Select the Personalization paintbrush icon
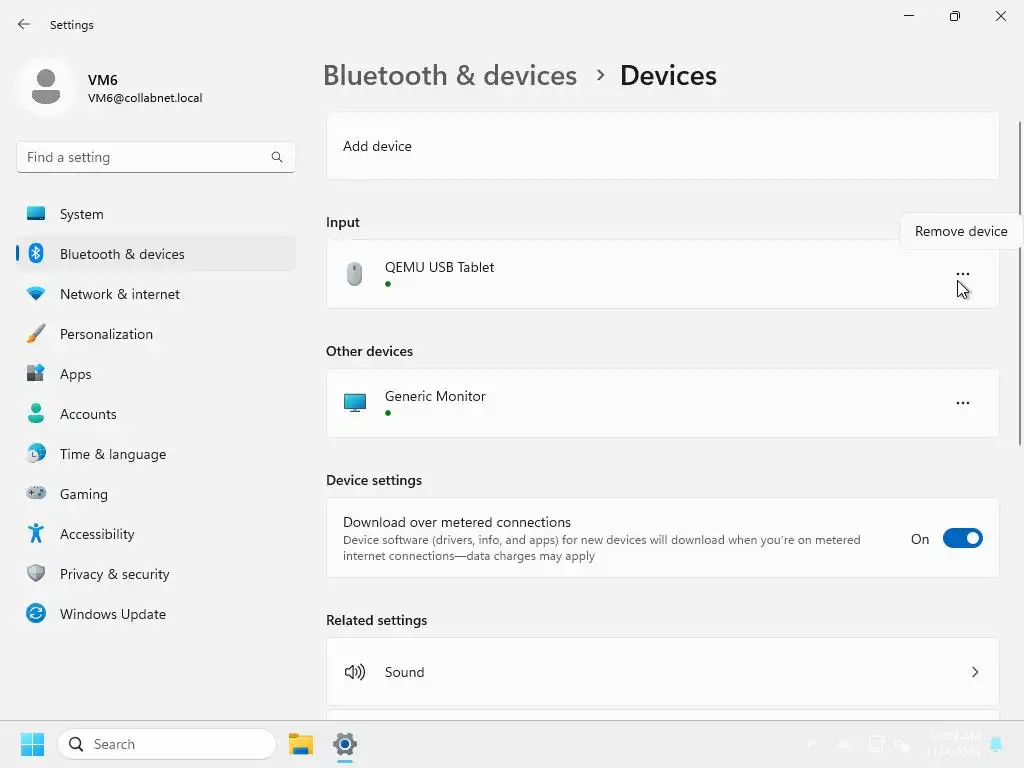 click(x=36, y=334)
